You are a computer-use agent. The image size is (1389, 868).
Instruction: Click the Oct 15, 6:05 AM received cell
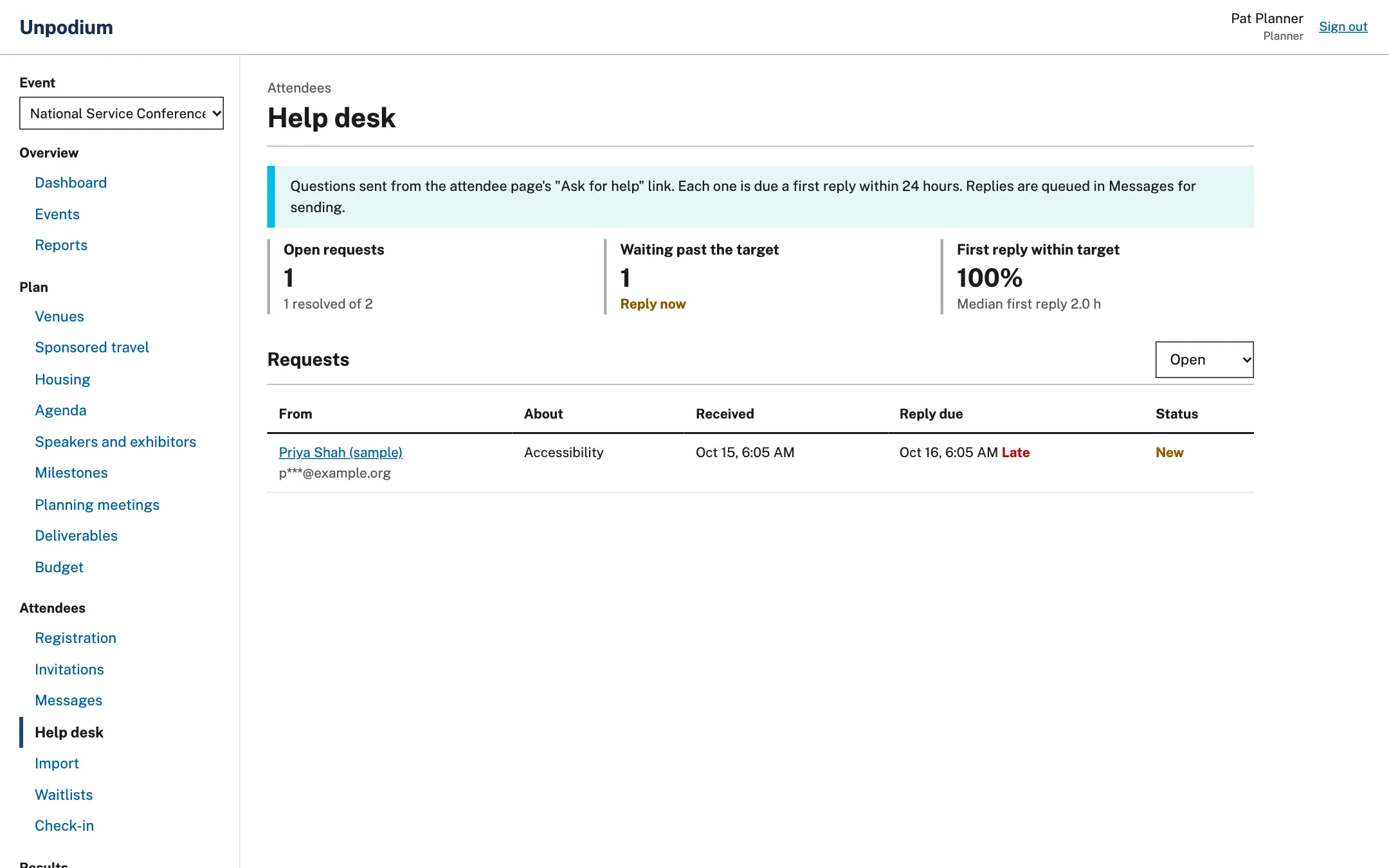pyautogui.click(x=745, y=452)
